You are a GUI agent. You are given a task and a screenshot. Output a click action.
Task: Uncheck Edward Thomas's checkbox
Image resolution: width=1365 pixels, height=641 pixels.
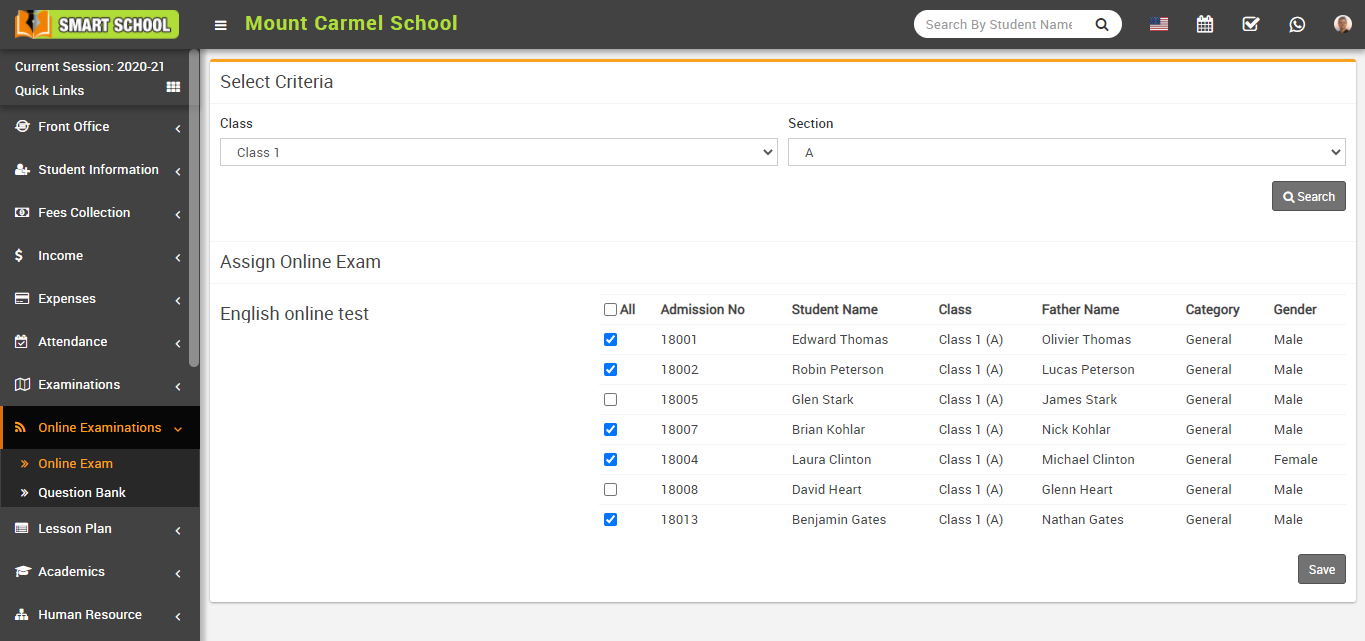pos(610,339)
